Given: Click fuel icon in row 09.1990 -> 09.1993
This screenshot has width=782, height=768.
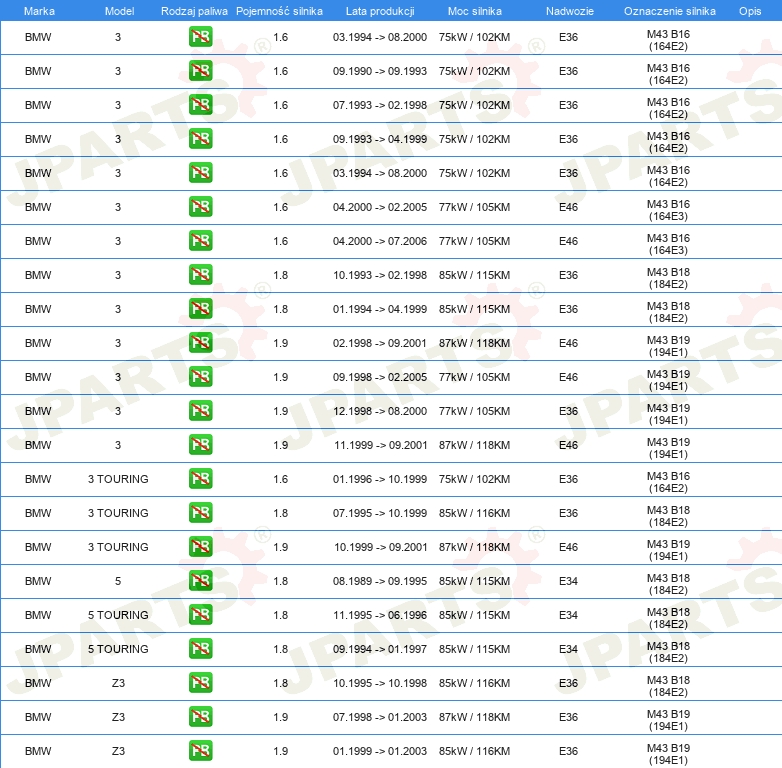Looking at the screenshot, I should click(x=200, y=71).
